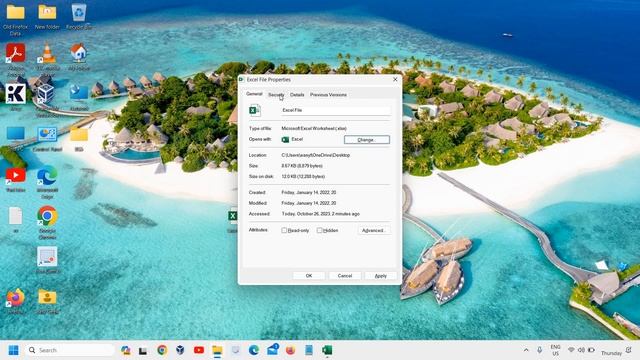The height and width of the screenshot is (360, 640).
Task: Select the New folder desktop icon
Action: [47, 17]
